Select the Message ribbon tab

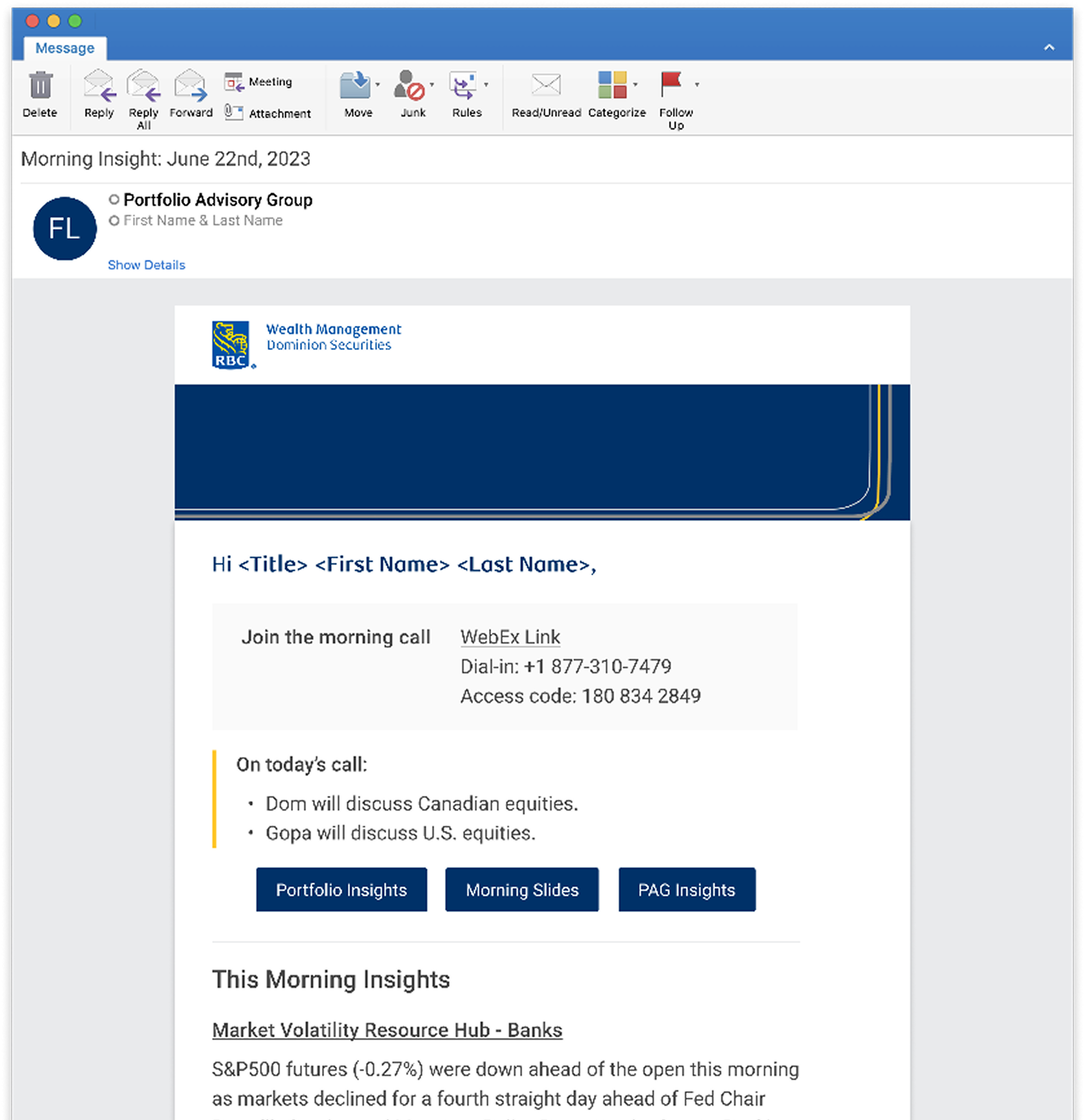[x=64, y=48]
